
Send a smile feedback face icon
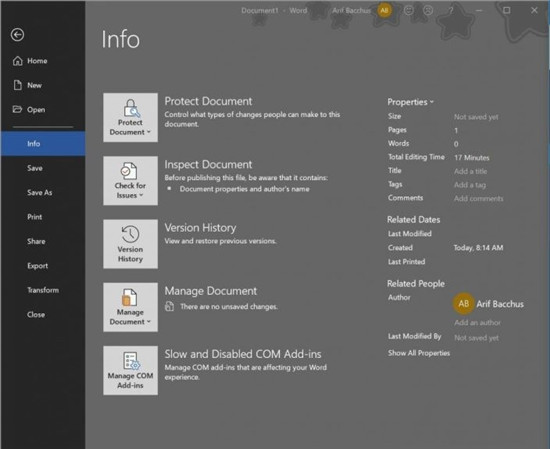pyautogui.click(x=409, y=11)
